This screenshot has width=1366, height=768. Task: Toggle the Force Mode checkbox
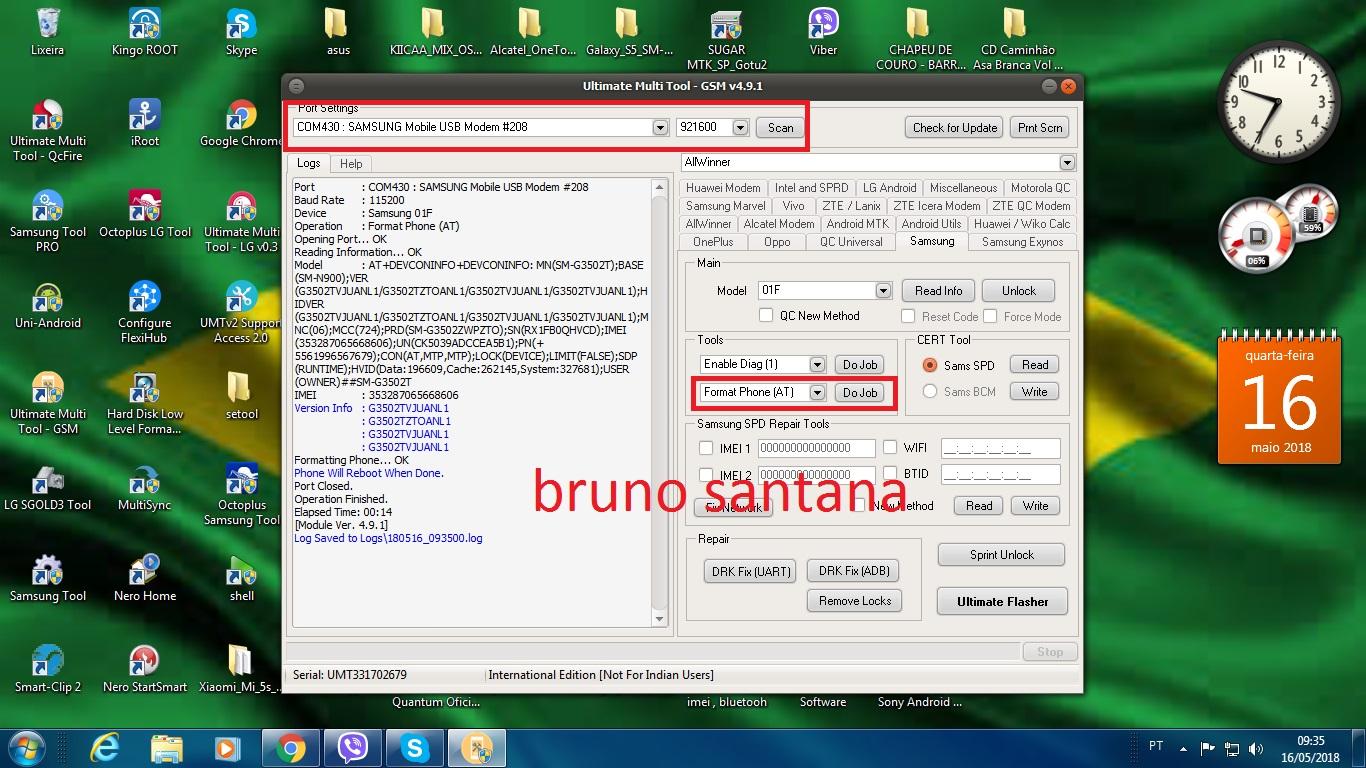pos(990,316)
